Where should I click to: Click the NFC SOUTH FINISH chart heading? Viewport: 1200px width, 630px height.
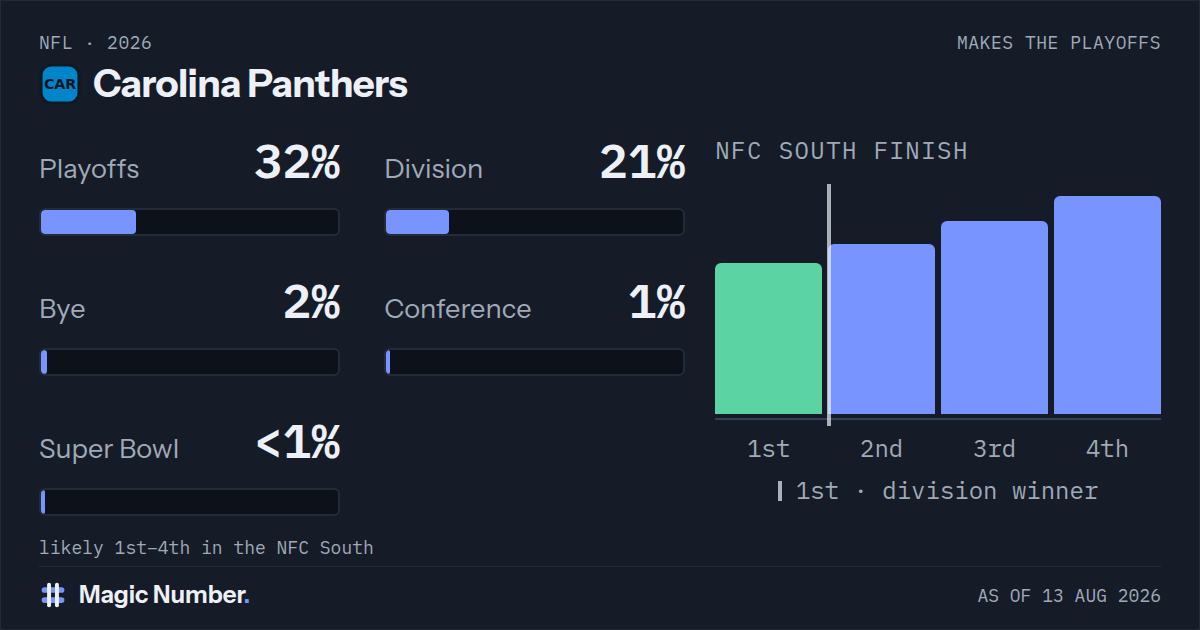[842, 151]
